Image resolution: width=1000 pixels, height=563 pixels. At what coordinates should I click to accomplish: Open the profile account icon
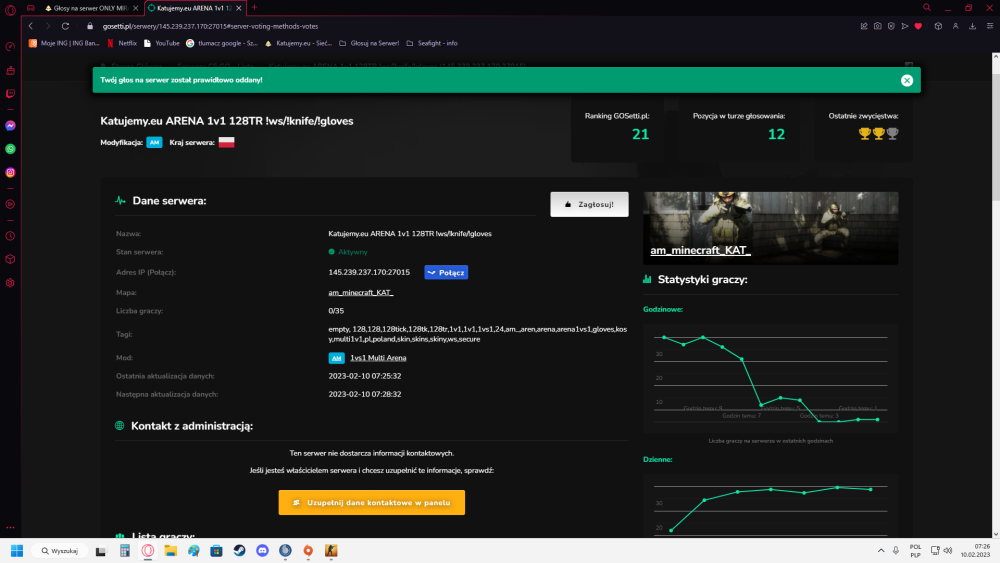[x=955, y=26]
